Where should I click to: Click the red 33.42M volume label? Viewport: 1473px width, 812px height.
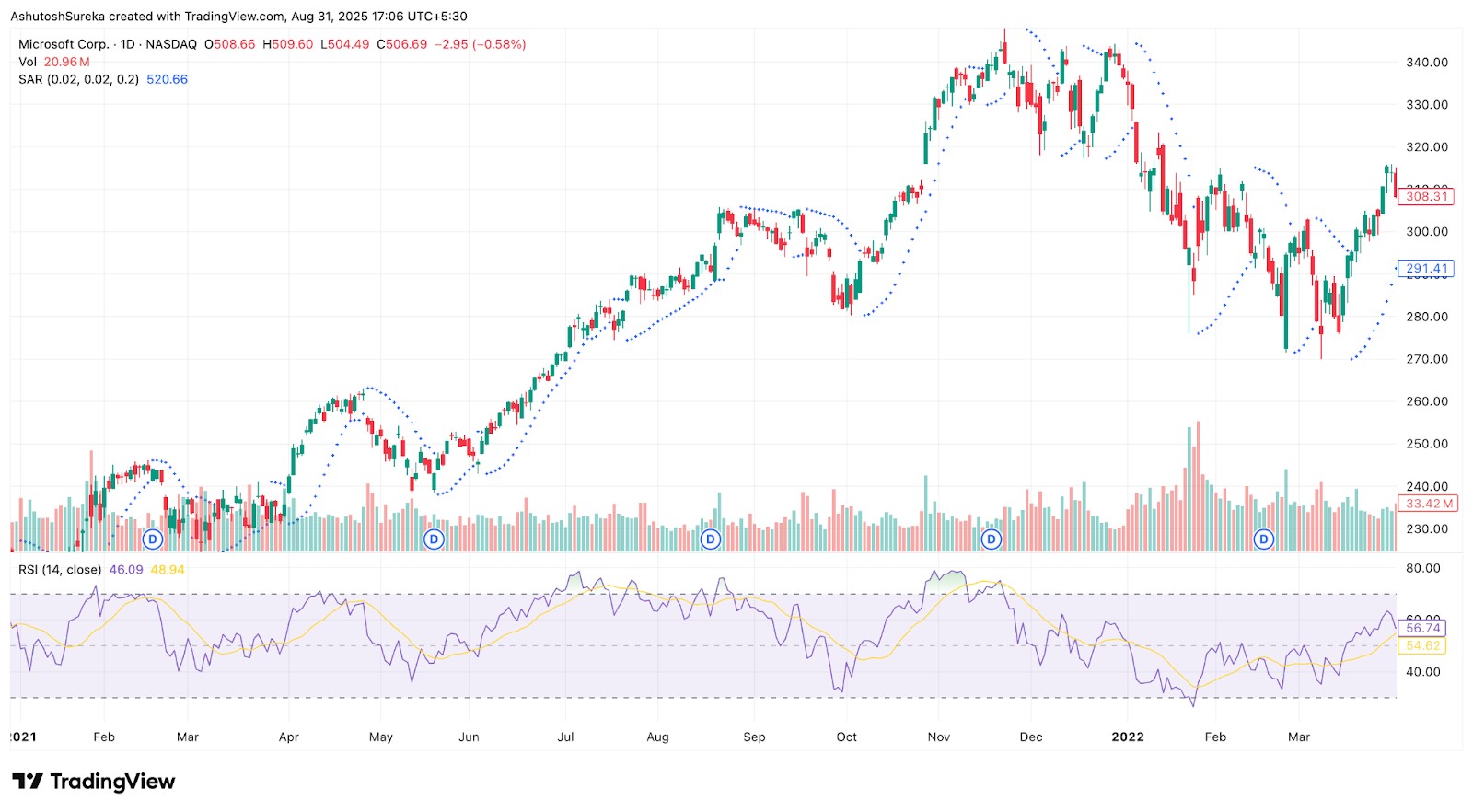pyautogui.click(x=1429, y=504)
